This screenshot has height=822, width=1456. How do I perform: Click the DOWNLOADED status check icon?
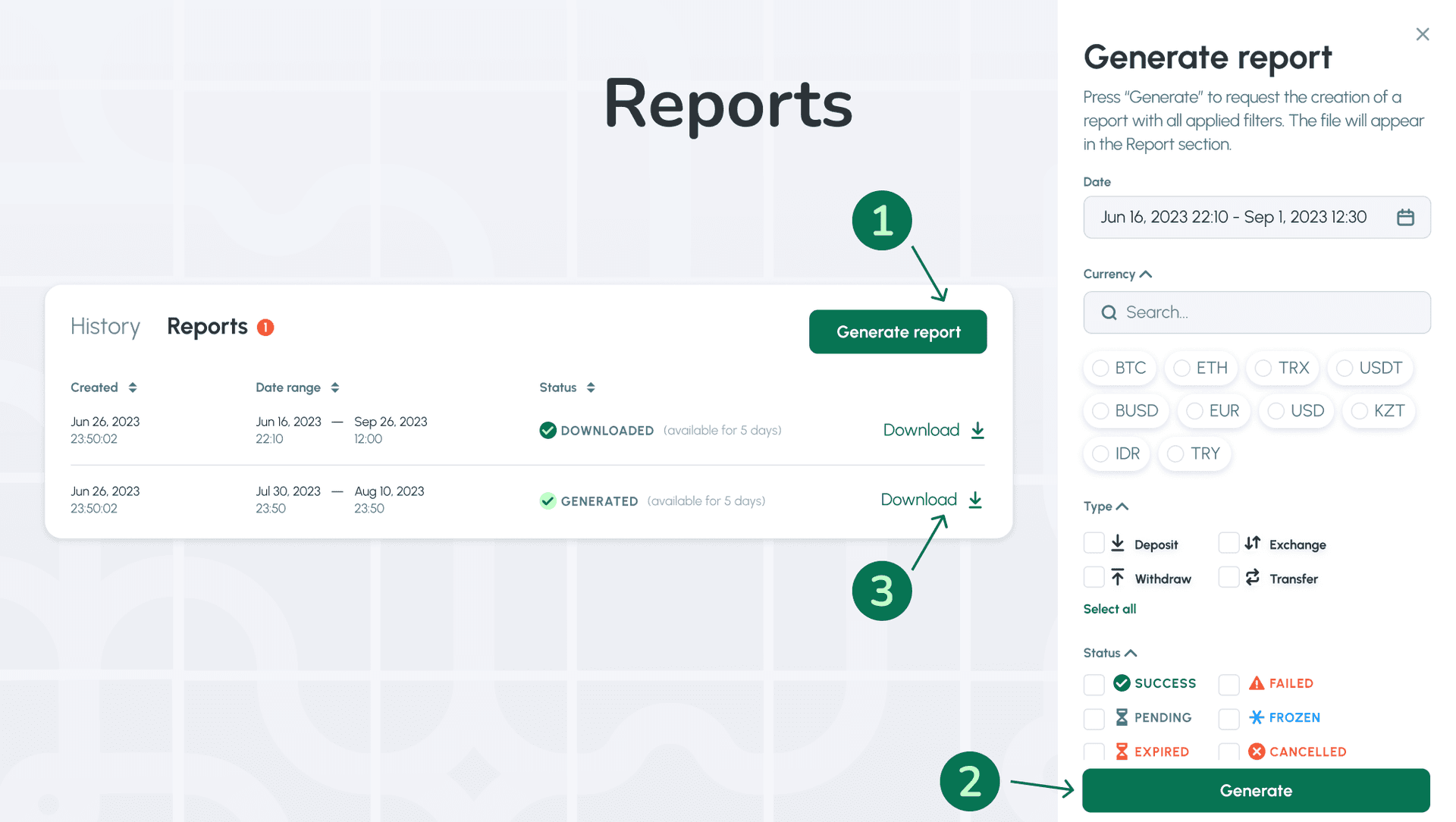548,430
